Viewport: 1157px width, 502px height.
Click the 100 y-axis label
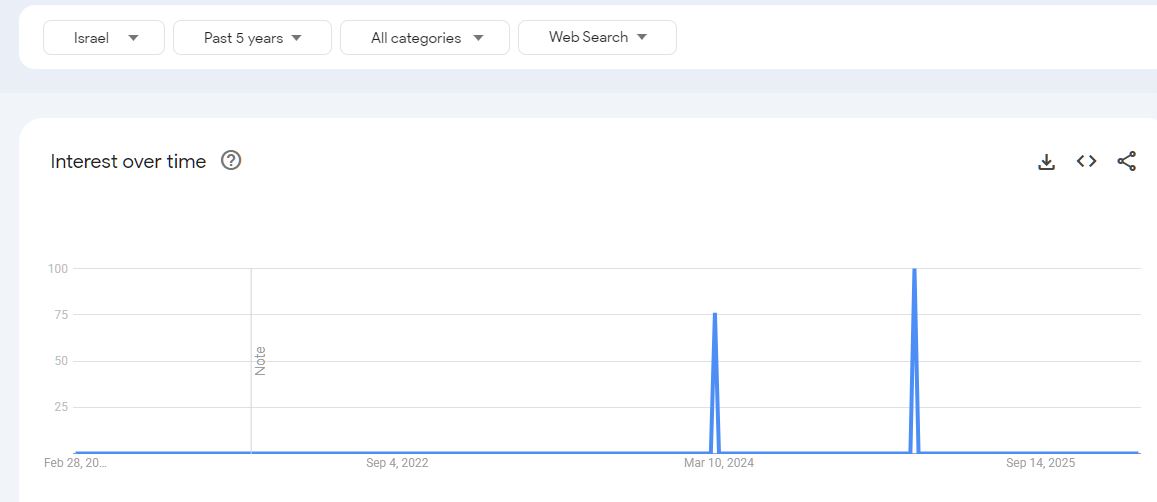(x=58, y=269)
